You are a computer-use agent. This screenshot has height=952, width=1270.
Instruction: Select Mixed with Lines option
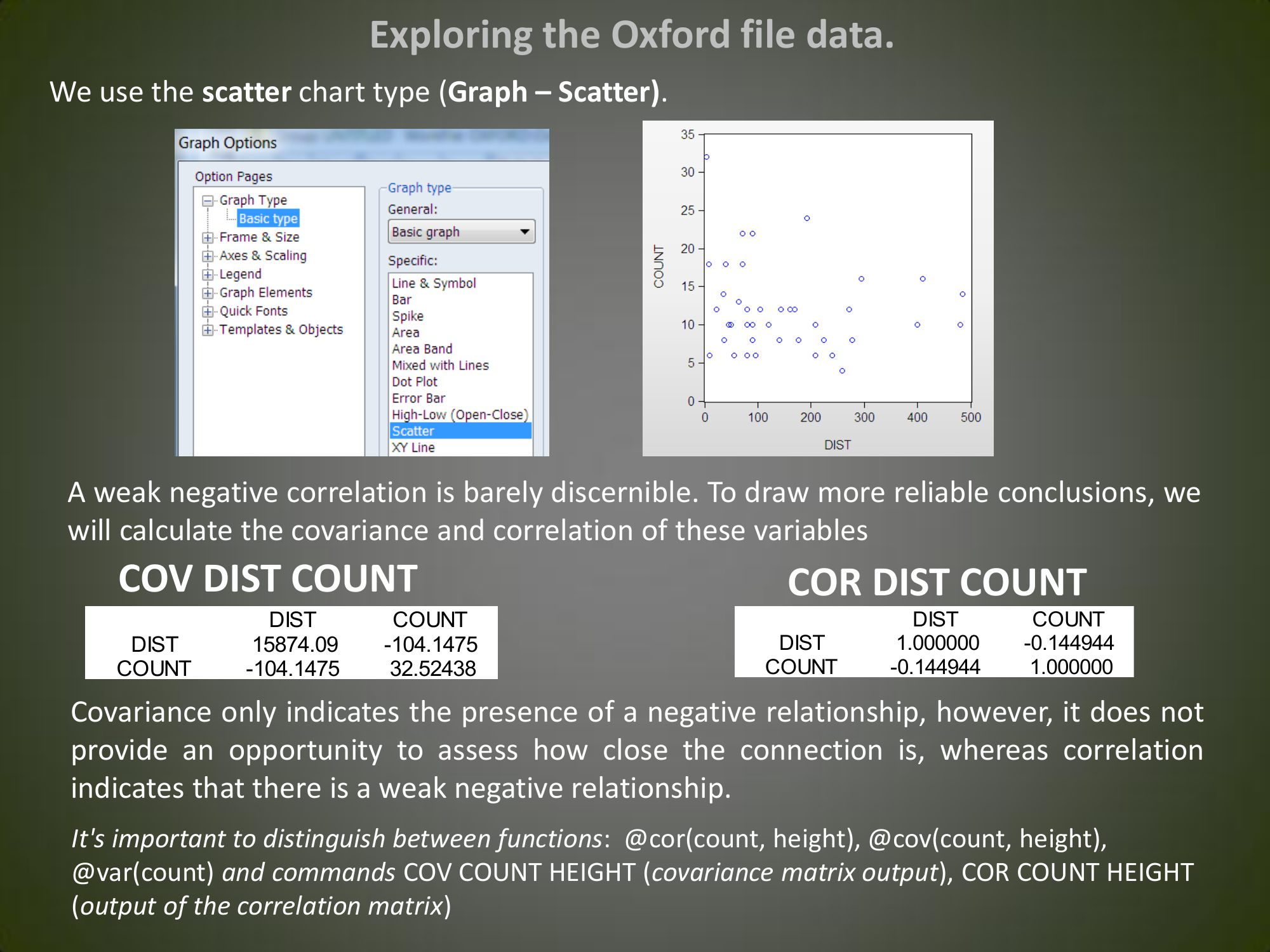click(440, 366)
